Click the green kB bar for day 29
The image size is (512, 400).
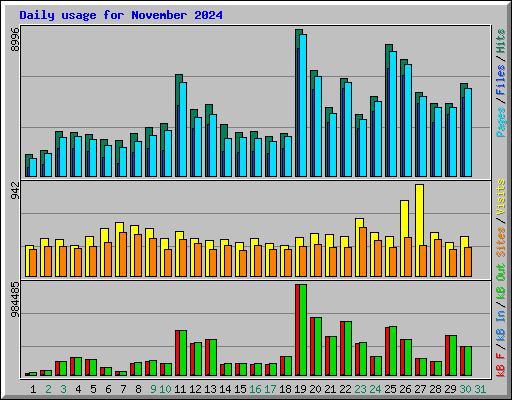tap(453, 356)
